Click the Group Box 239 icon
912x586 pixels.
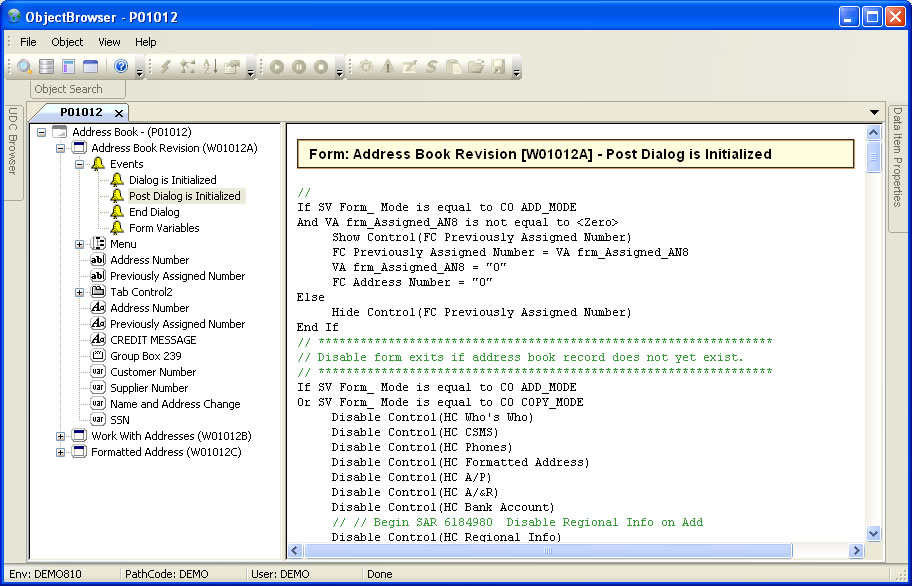click(x=98, y=356)
